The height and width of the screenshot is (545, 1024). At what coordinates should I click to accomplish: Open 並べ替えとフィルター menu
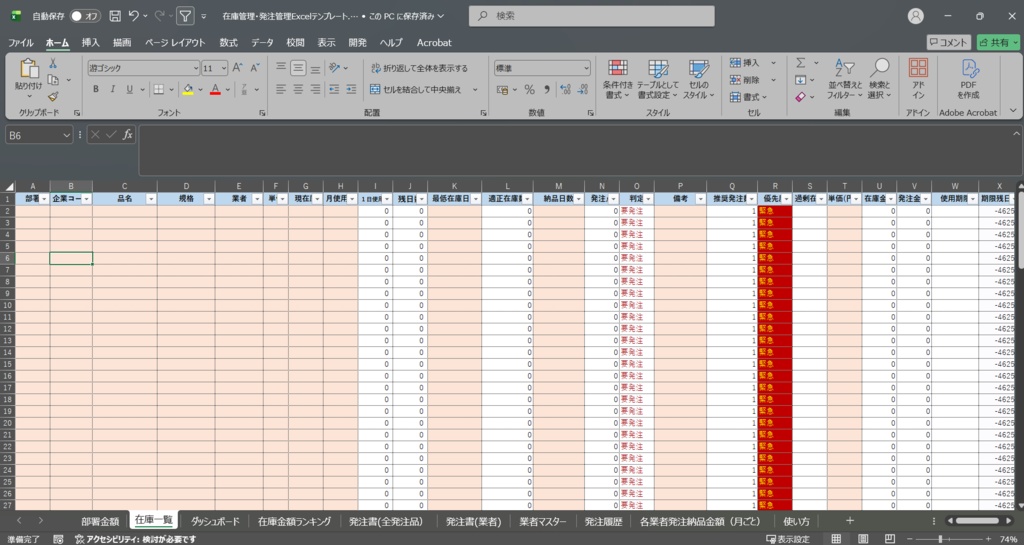click(844, 80)
